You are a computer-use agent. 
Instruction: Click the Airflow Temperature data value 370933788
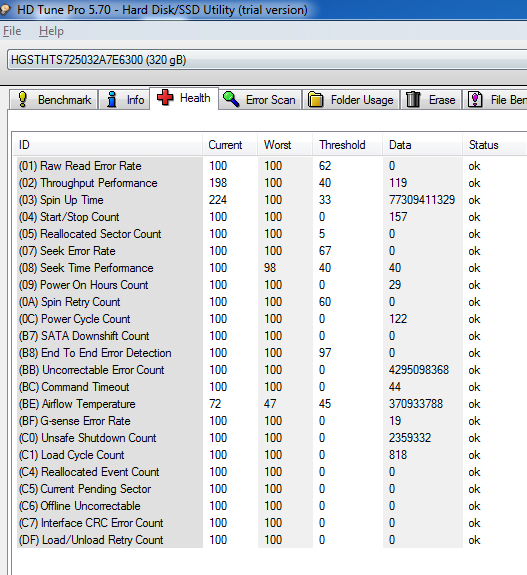click(416, 404)
